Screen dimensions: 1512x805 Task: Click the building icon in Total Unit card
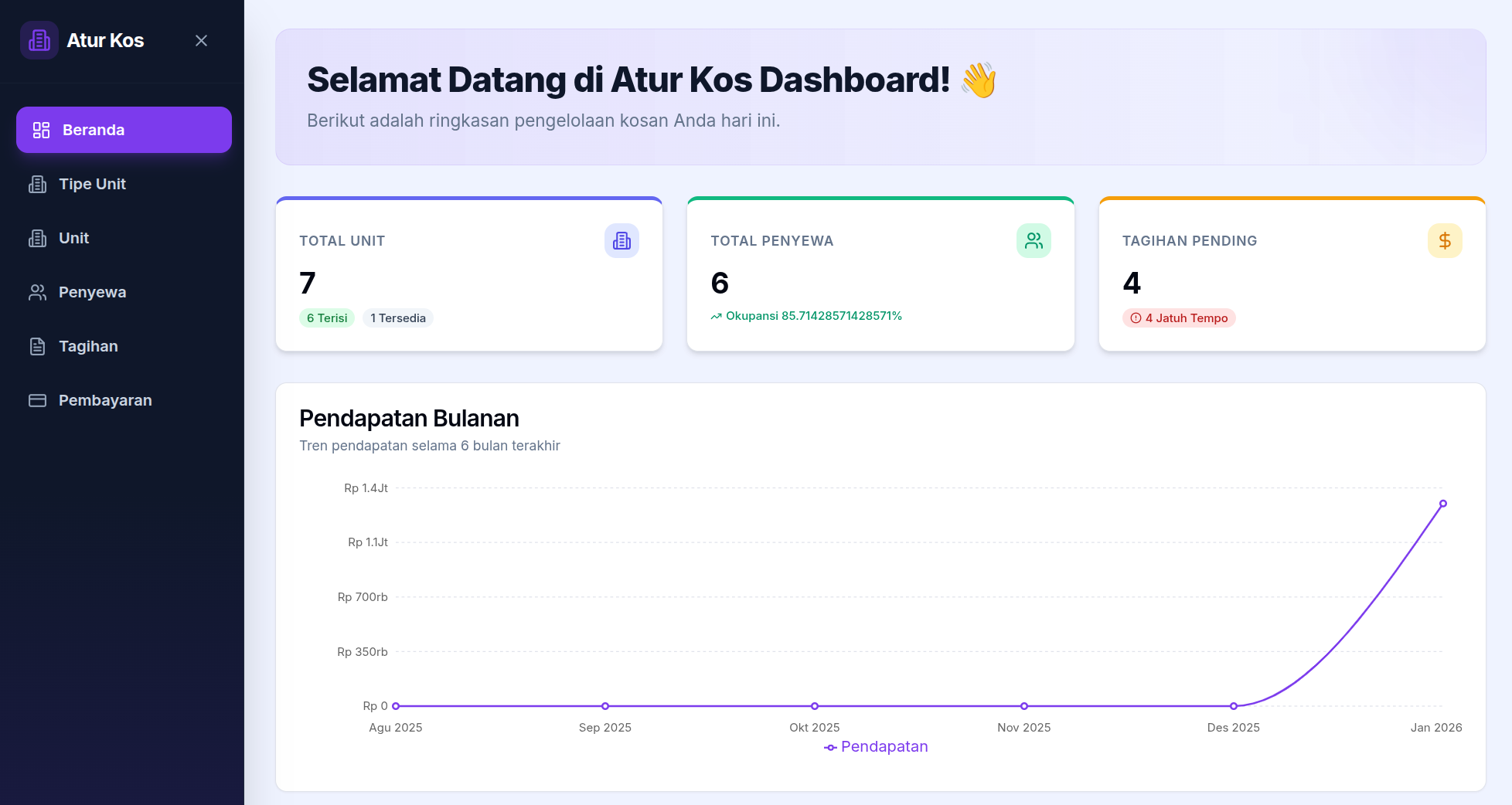point(621,241)
